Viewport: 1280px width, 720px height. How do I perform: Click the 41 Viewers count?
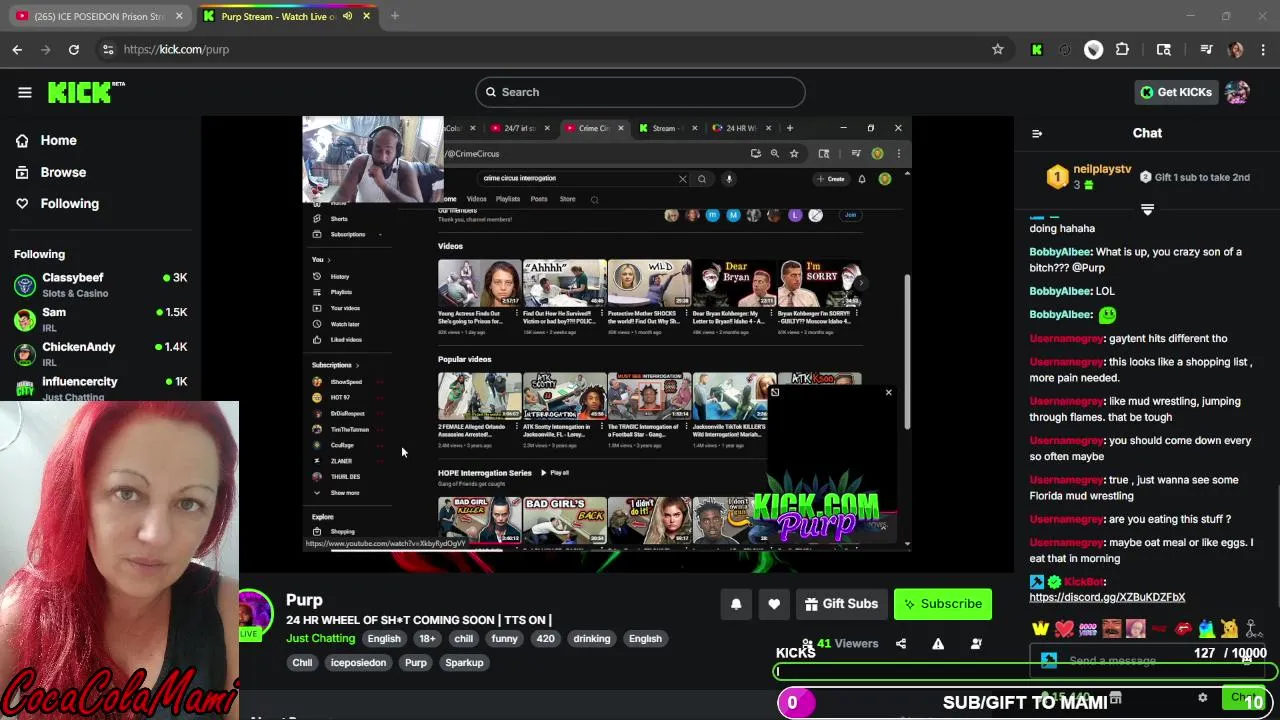pyautogui.click(x=847, y=644)
